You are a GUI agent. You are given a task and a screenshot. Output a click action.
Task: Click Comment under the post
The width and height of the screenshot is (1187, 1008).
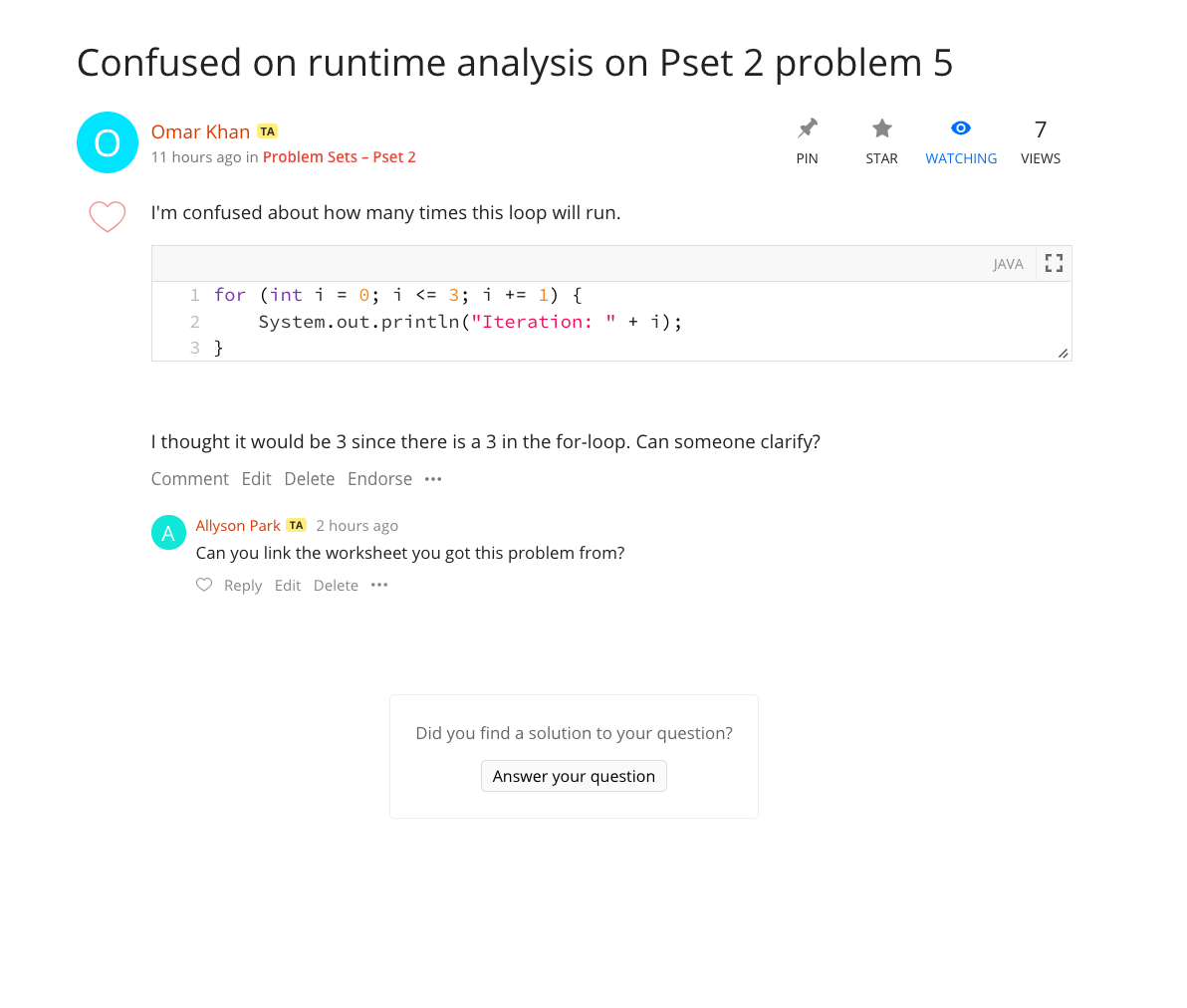pos(190,479)
